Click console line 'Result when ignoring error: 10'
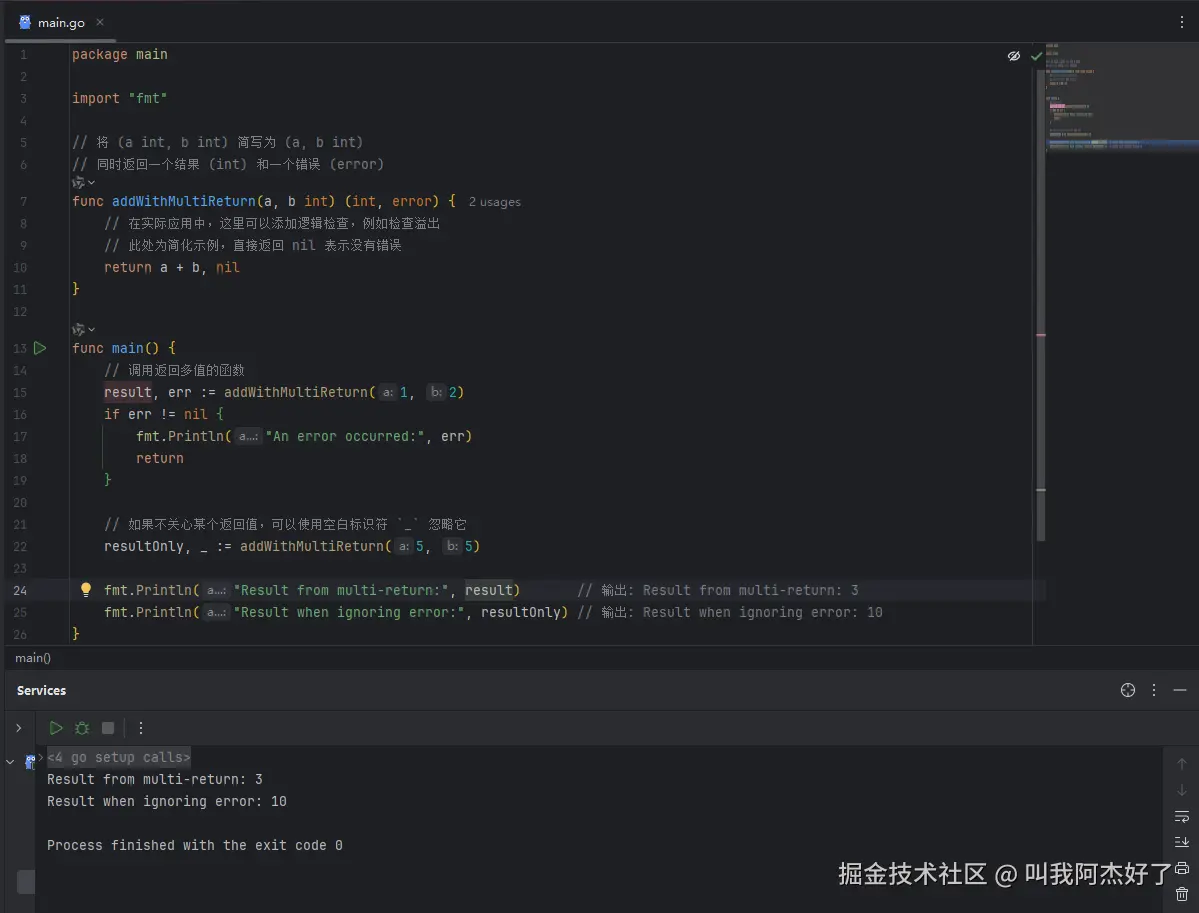This screenshot has height=913, width=1199. click(167, 801)
